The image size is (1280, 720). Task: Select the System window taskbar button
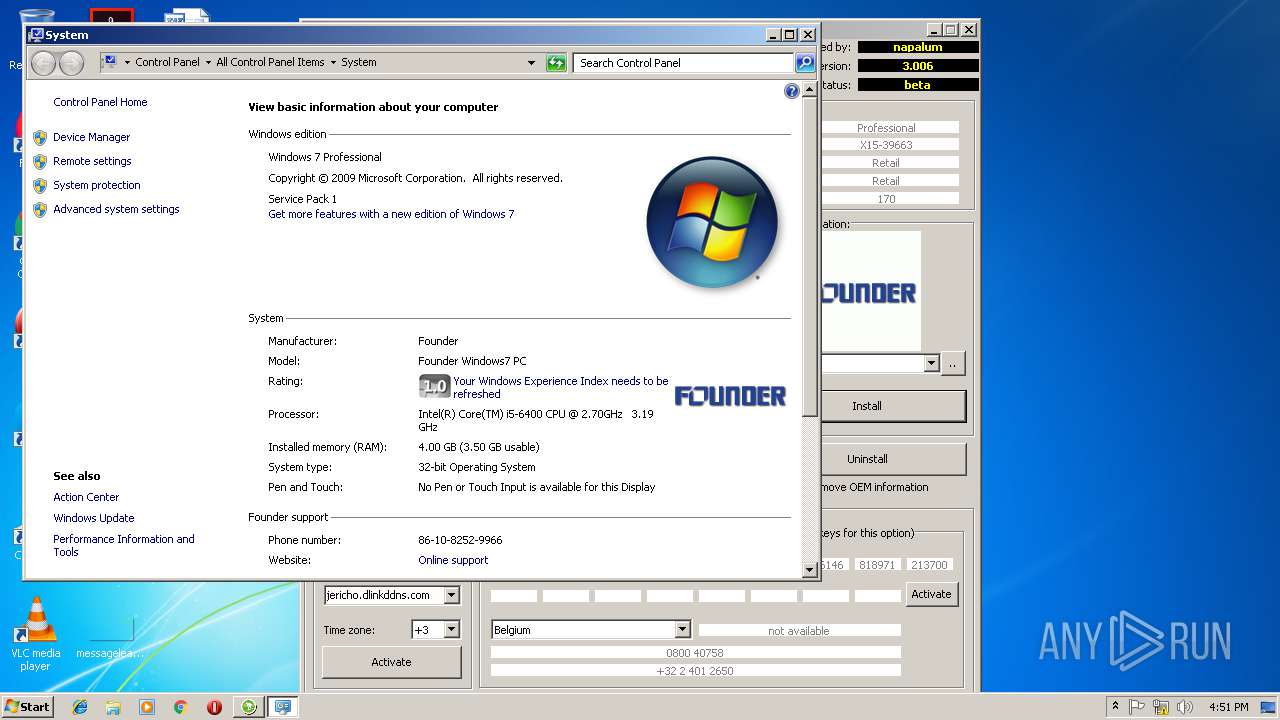click(283, 707)
